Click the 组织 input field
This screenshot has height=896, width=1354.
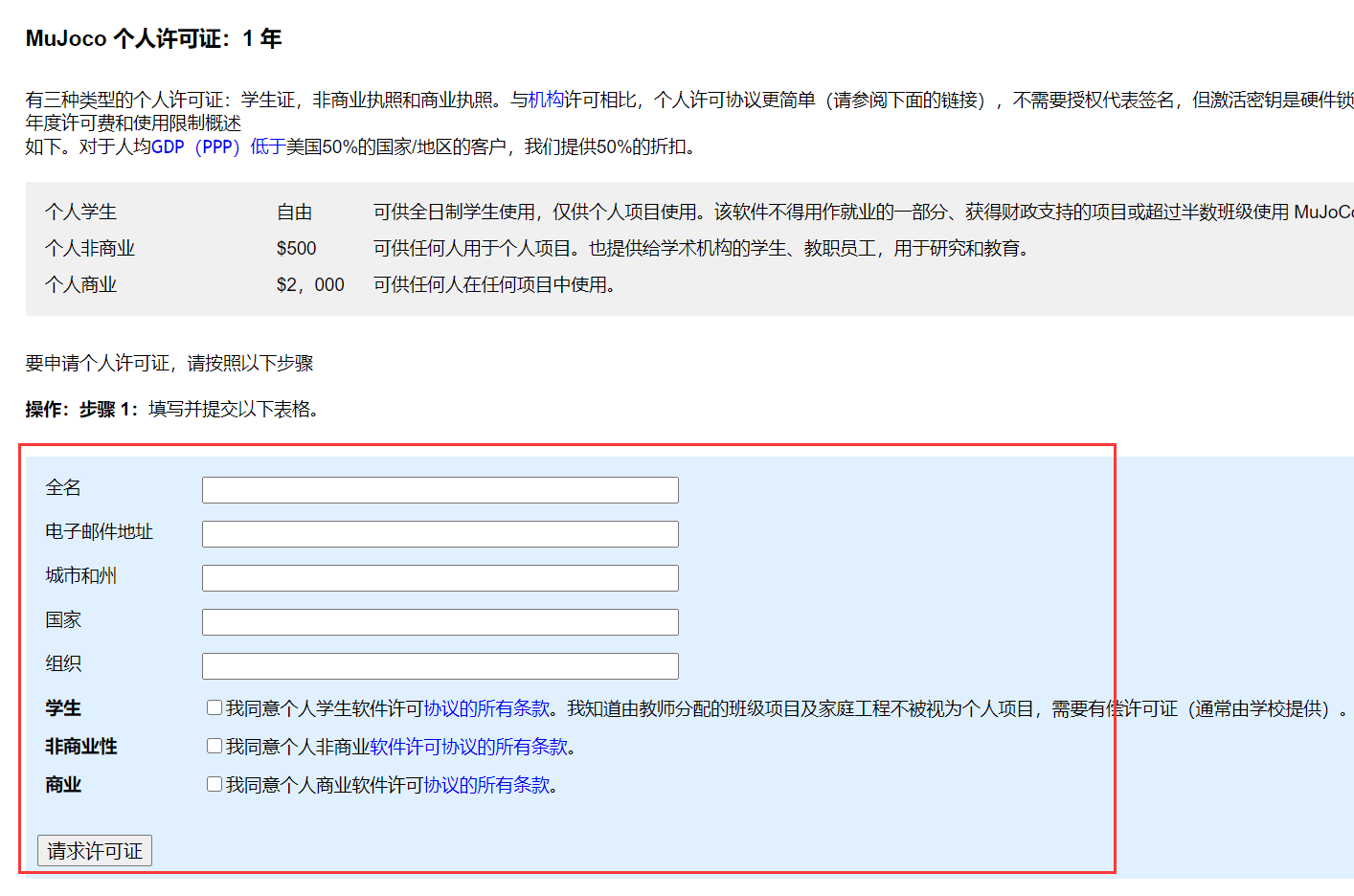click(x=440, y=666)
